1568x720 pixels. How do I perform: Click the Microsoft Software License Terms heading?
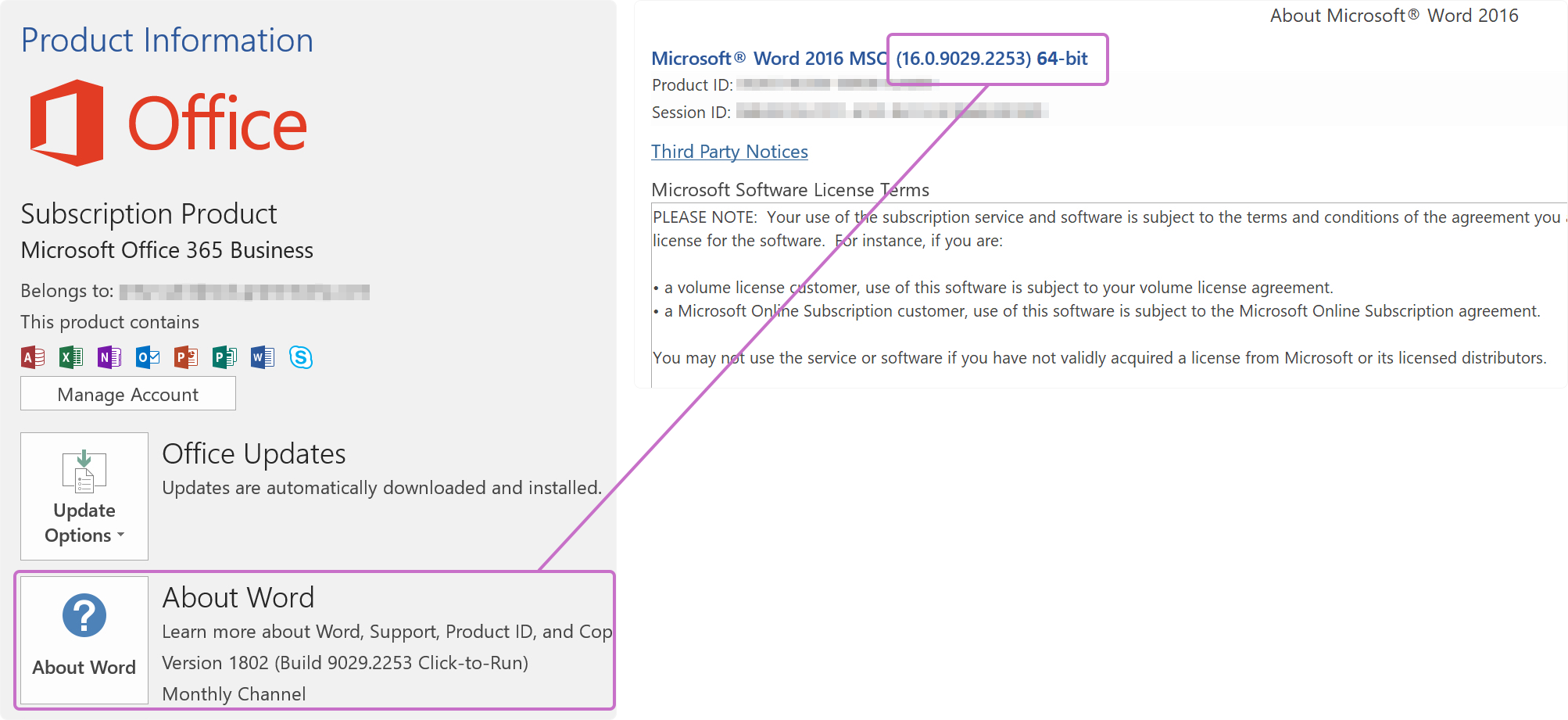(x=790, y=190)
